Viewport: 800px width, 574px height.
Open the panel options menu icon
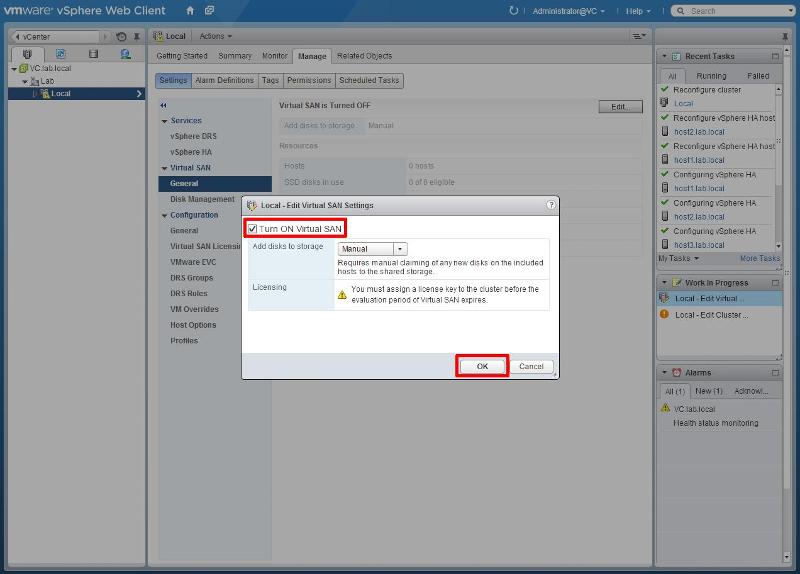pyautogui.click(x=639, y=36)
